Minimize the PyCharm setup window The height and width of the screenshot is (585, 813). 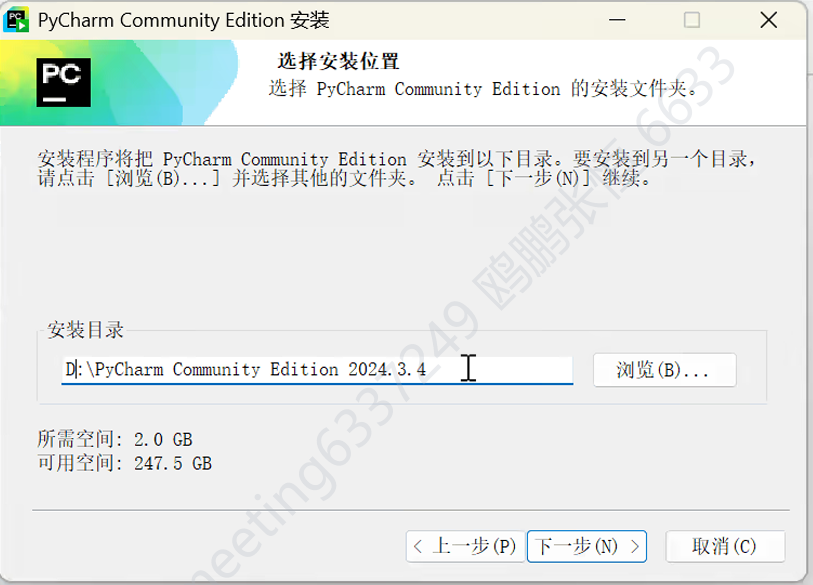click(617, 20)
